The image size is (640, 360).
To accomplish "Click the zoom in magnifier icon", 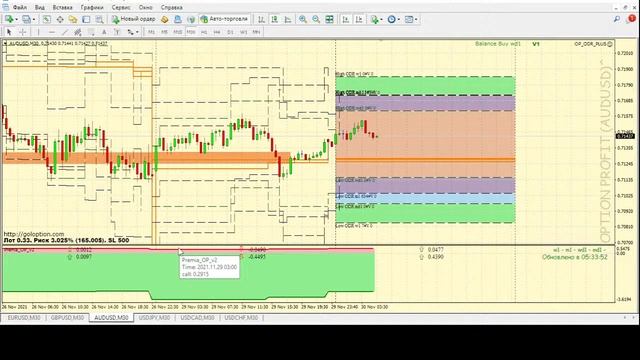I will 303,19.
